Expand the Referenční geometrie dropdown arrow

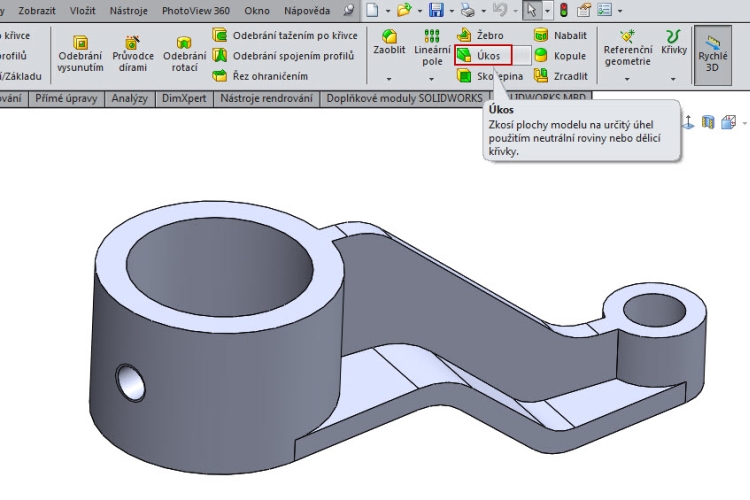(x=627, y=78)
